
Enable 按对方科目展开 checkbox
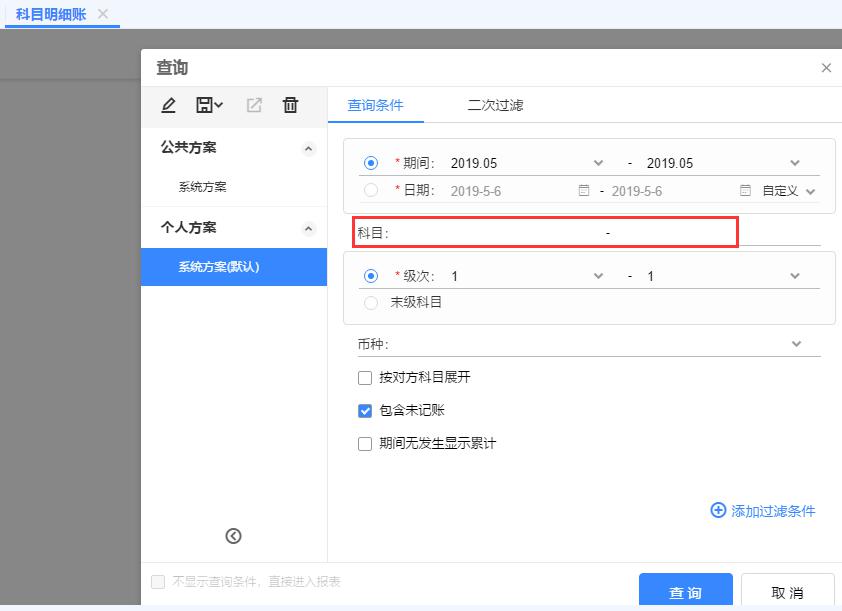(x=365, y=378)
